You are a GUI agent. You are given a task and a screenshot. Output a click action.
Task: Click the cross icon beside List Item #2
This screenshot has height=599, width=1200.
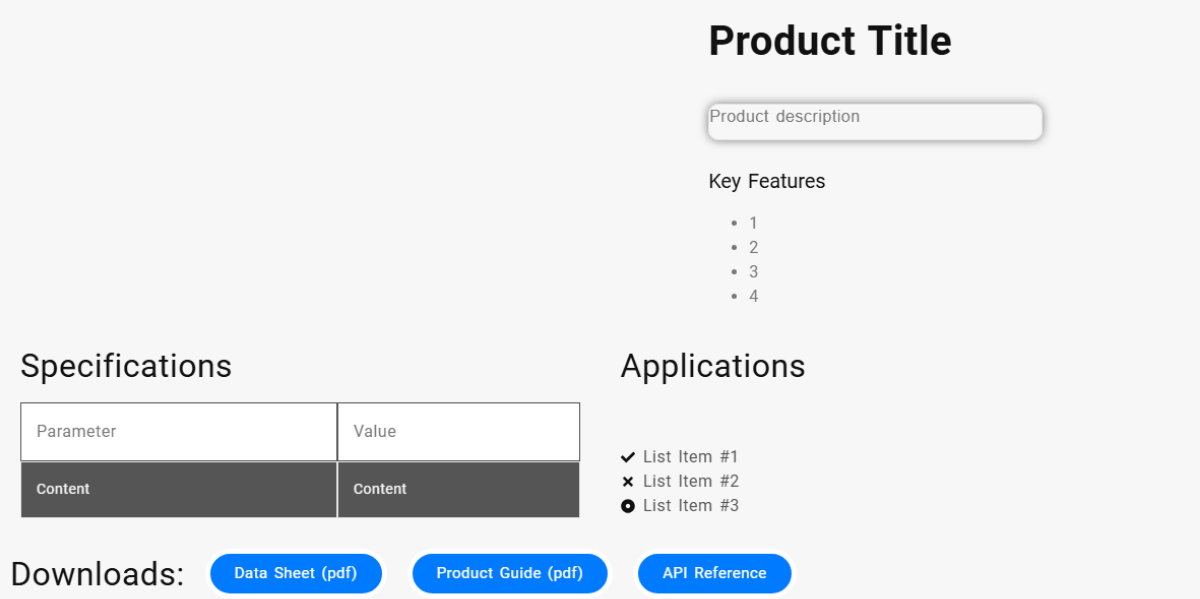click(628, 482)
